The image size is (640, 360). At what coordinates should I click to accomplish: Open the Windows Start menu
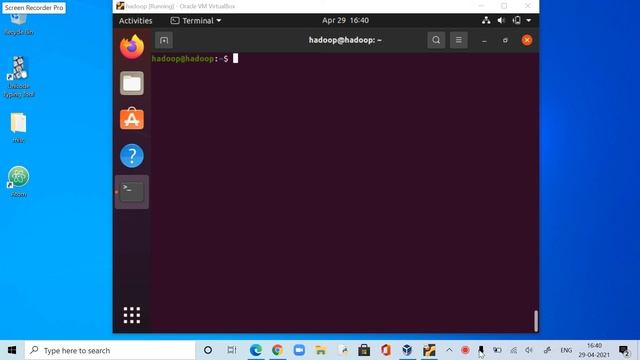pyautogui.click(x=12, y=350)
